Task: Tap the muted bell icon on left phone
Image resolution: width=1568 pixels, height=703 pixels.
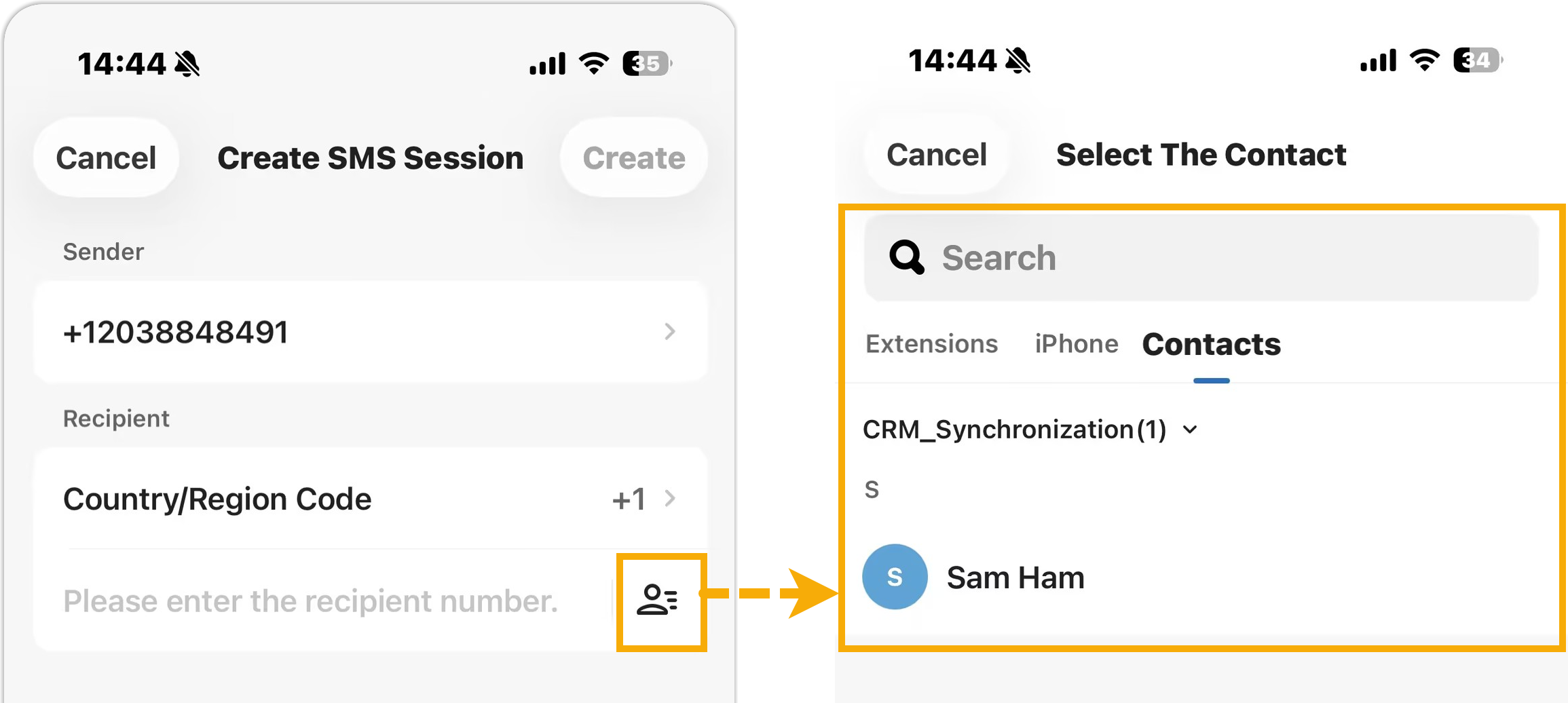Action: coord(187,64)
